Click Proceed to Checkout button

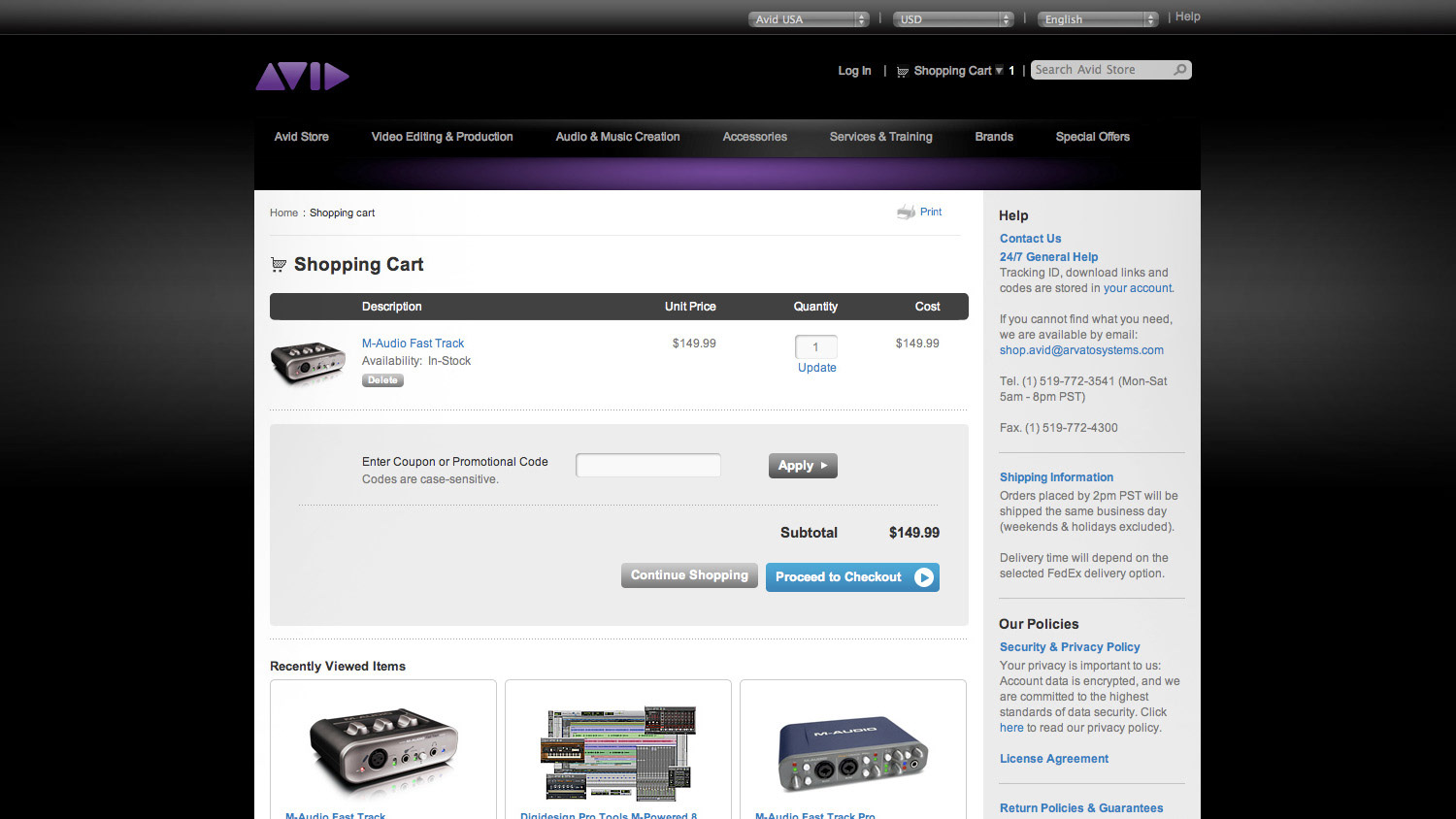(852, 577)
